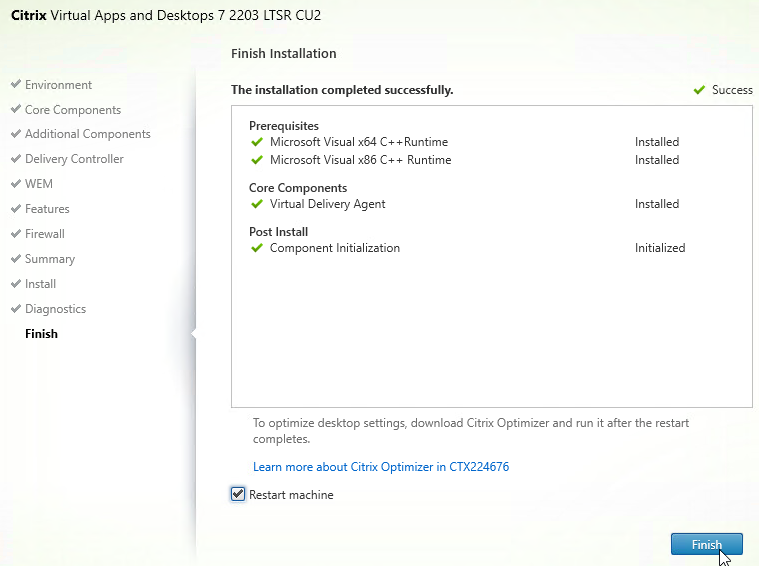Click the checkmark next to Component Initialization
This screenshot has height=566, width=759.
(x=257, y=248)
